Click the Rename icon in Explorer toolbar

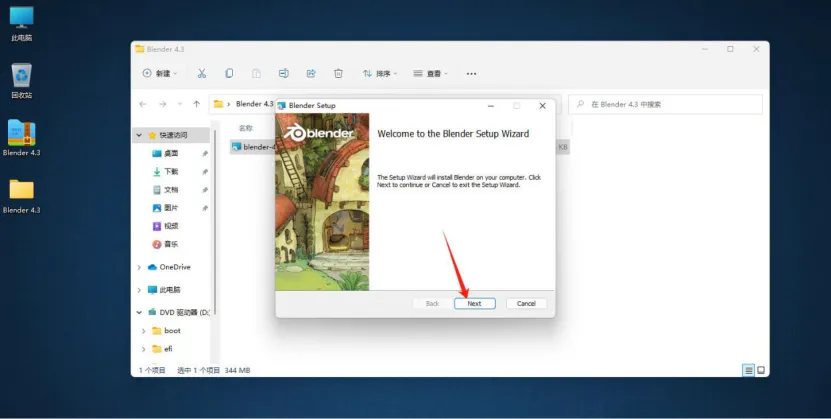click(284, 74)
